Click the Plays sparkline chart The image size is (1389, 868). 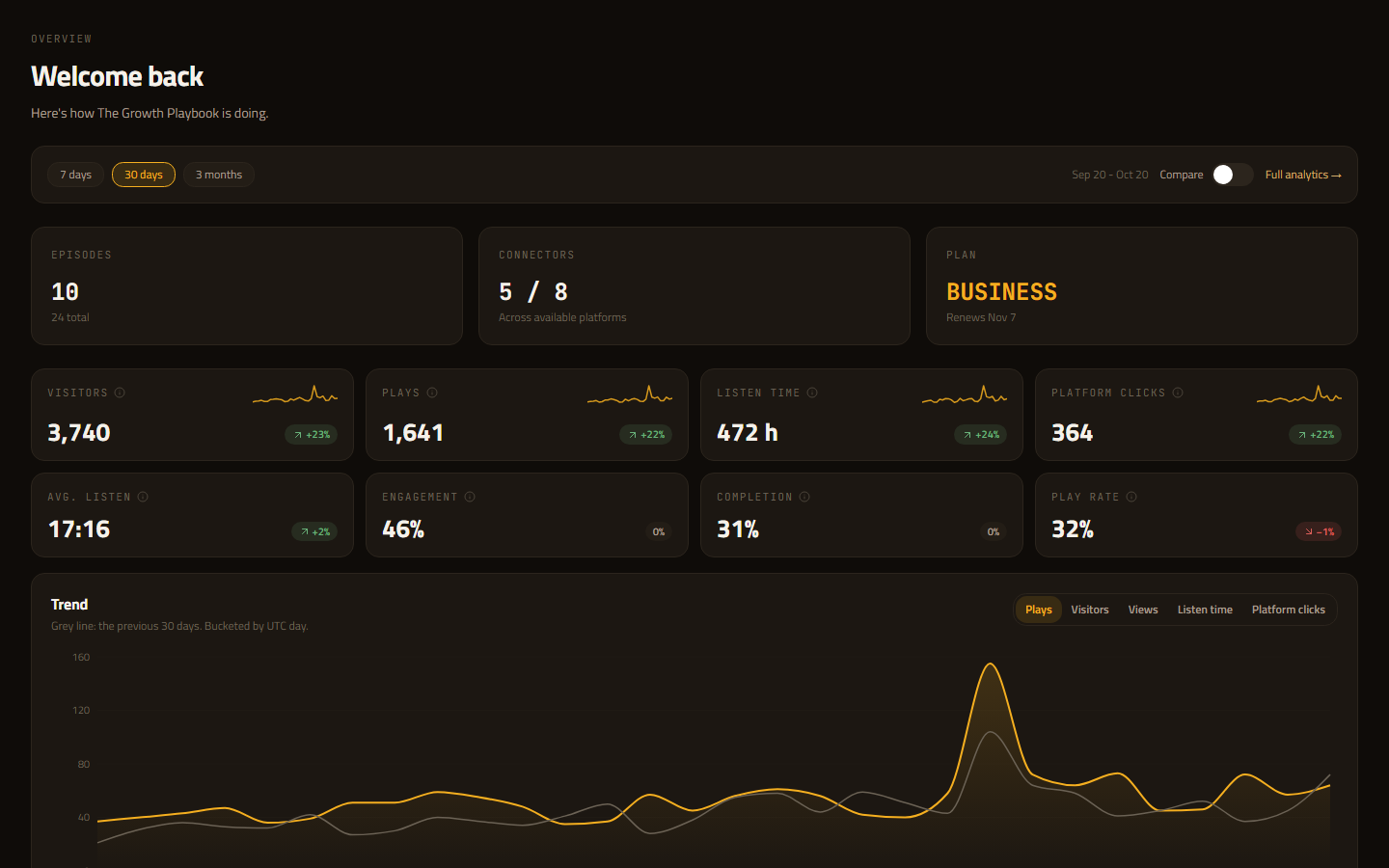630,394
